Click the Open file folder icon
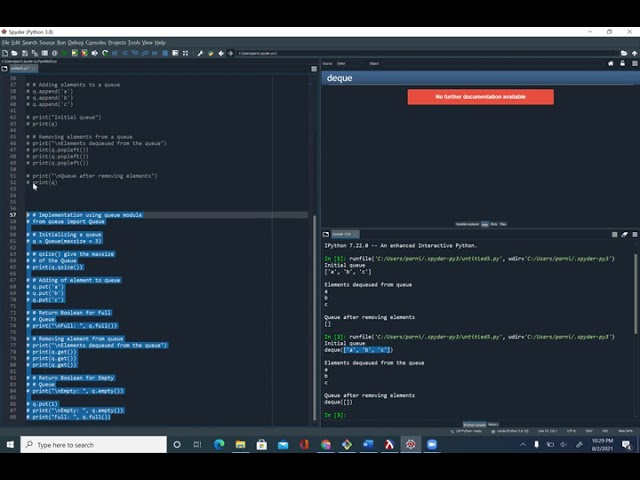 pos(14,53)
